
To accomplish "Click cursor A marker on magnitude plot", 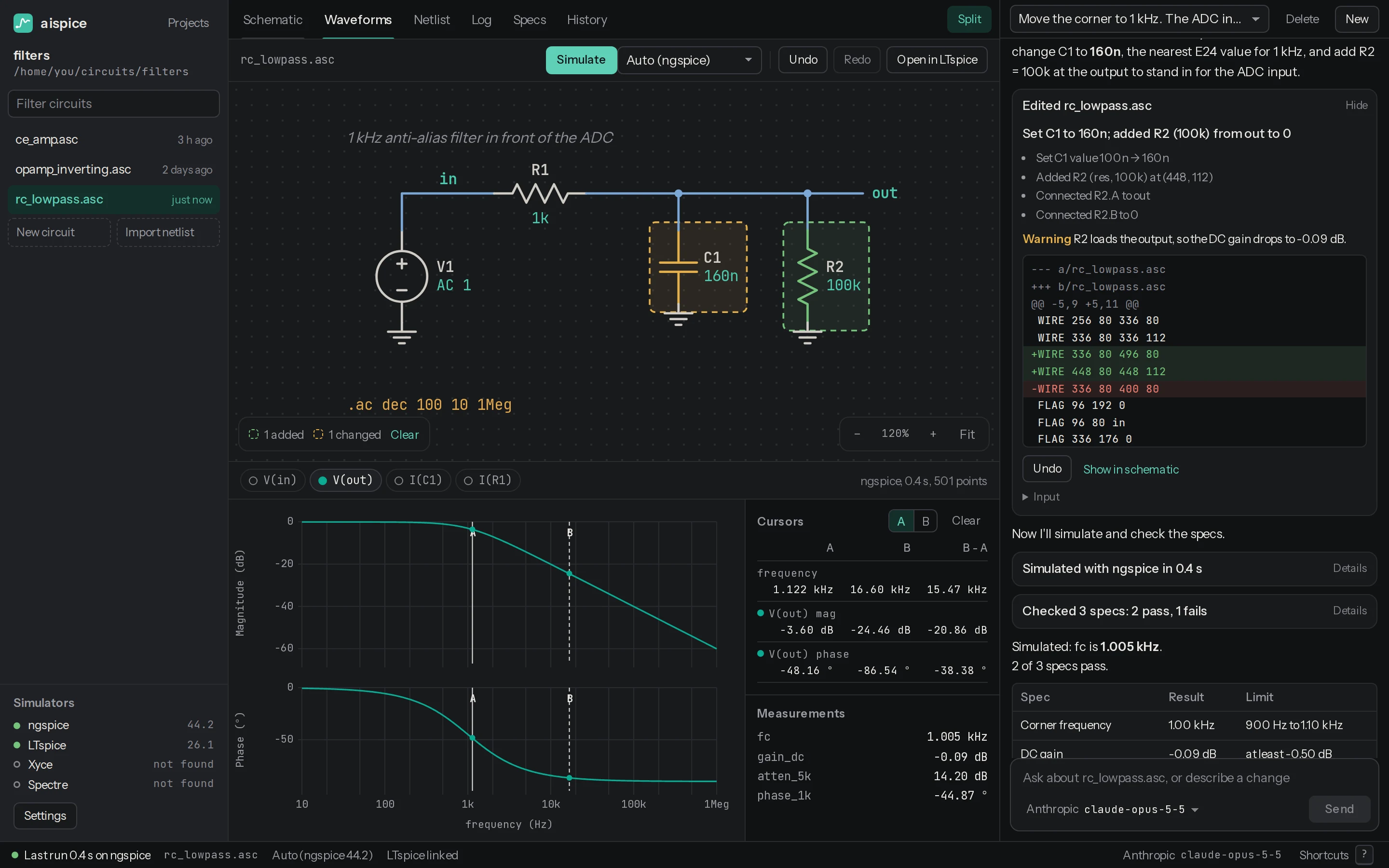I will tap(472, 530).
